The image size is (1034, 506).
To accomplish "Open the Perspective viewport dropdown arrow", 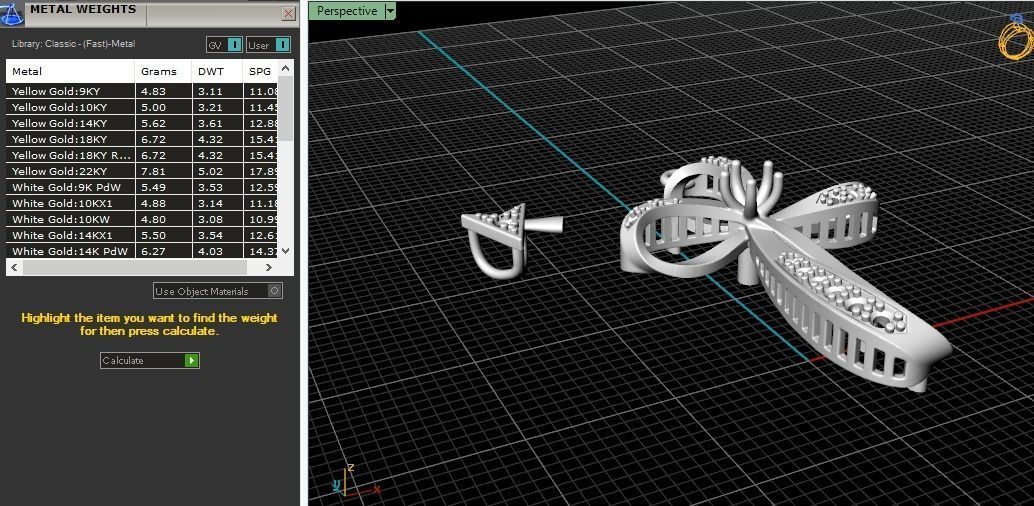I will [x=390, y=11].
